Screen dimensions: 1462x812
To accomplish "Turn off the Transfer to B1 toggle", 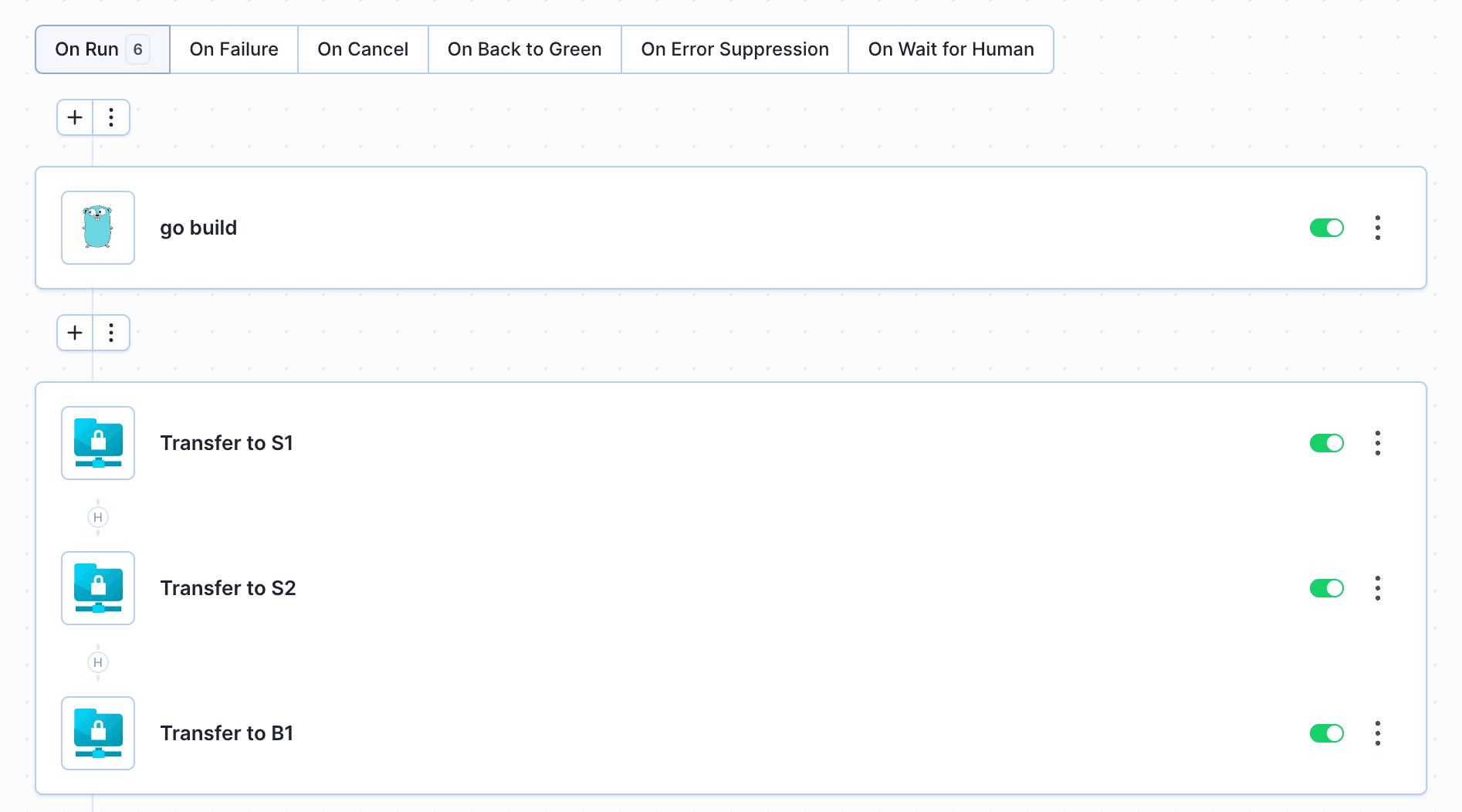I will tap(1326, 733).
